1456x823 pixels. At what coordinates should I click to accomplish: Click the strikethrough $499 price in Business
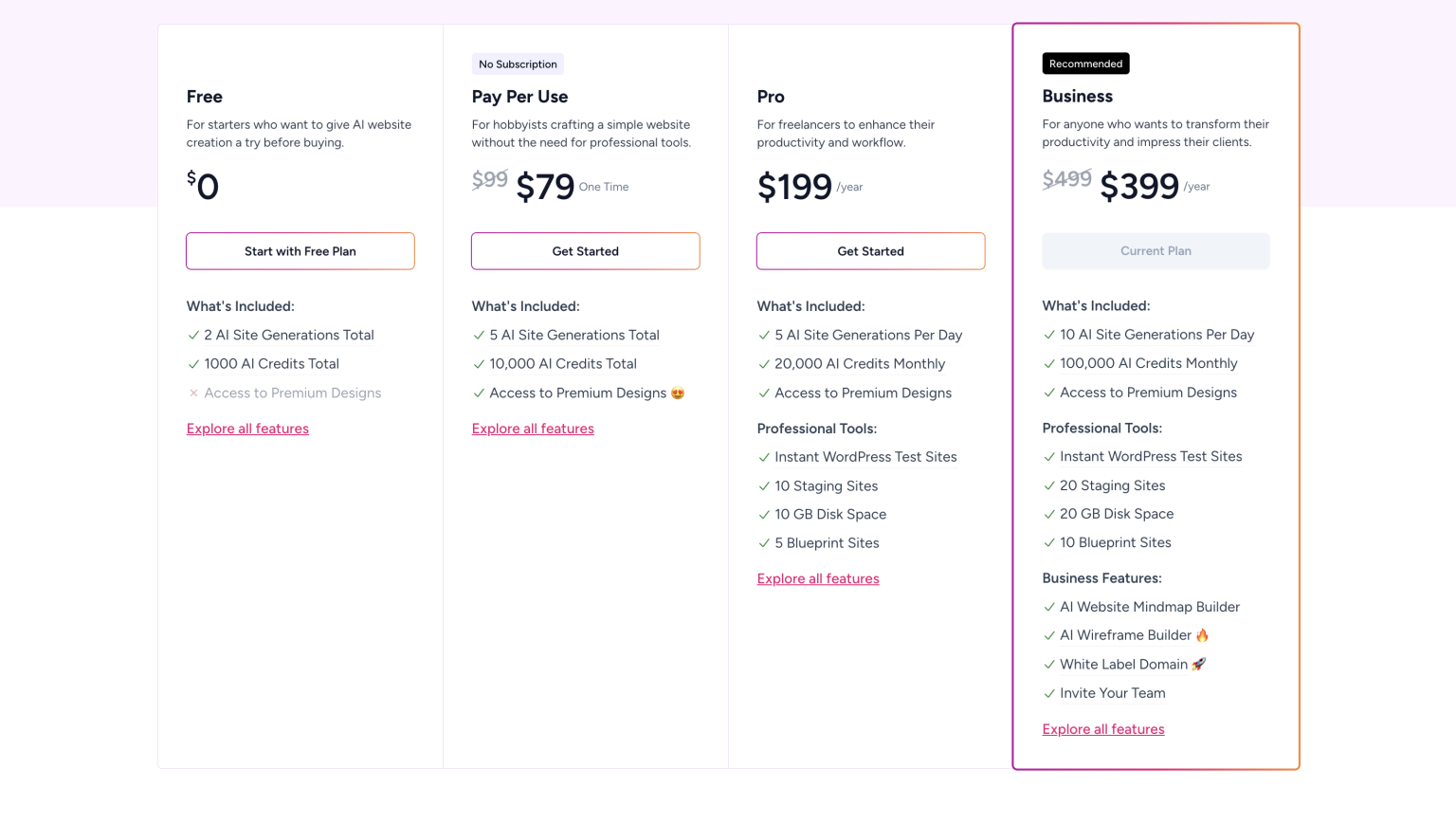1066,178
